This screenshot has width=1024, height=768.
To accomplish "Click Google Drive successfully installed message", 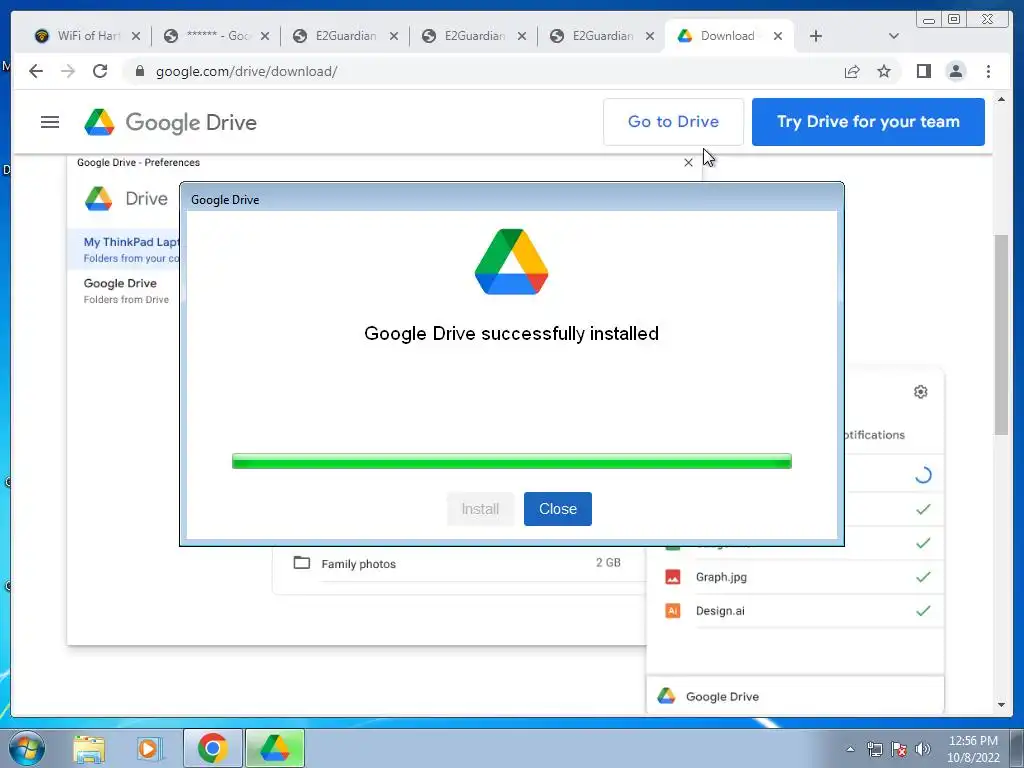I will pos(511,333).
